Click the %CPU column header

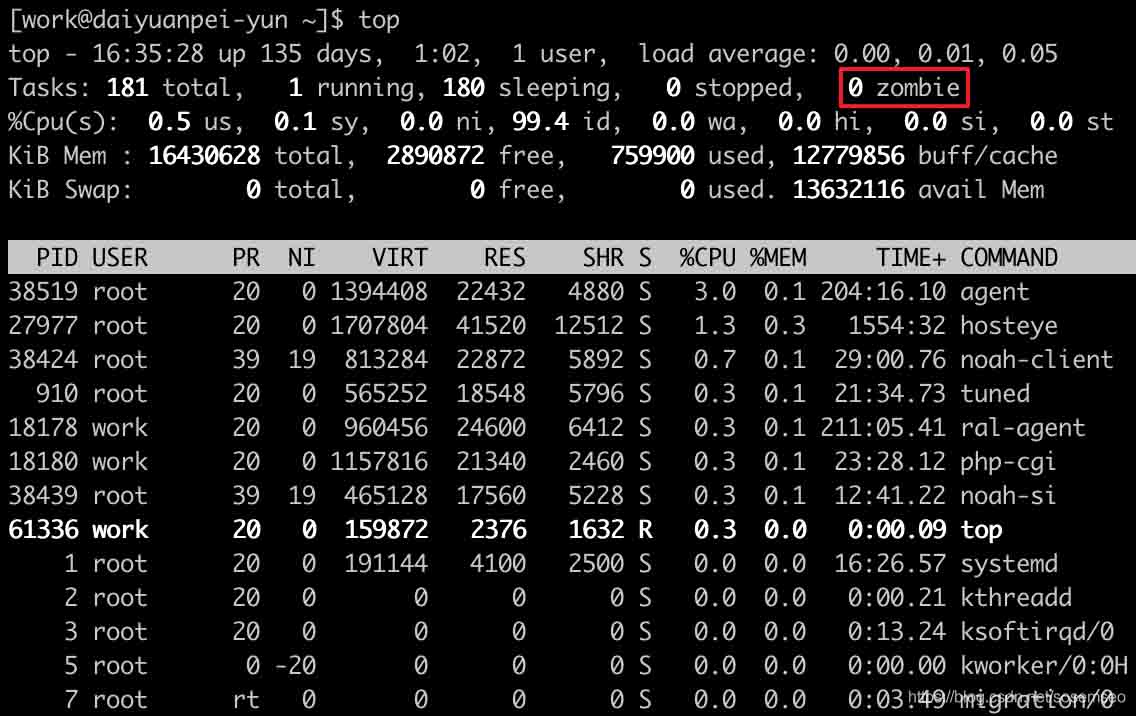pos(707,257)
